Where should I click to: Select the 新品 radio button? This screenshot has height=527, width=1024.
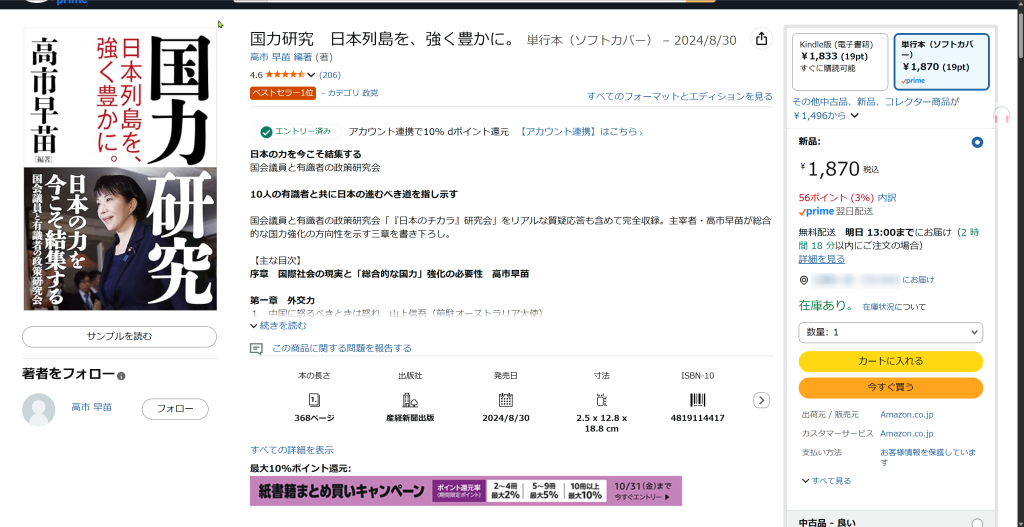point(976,142)
